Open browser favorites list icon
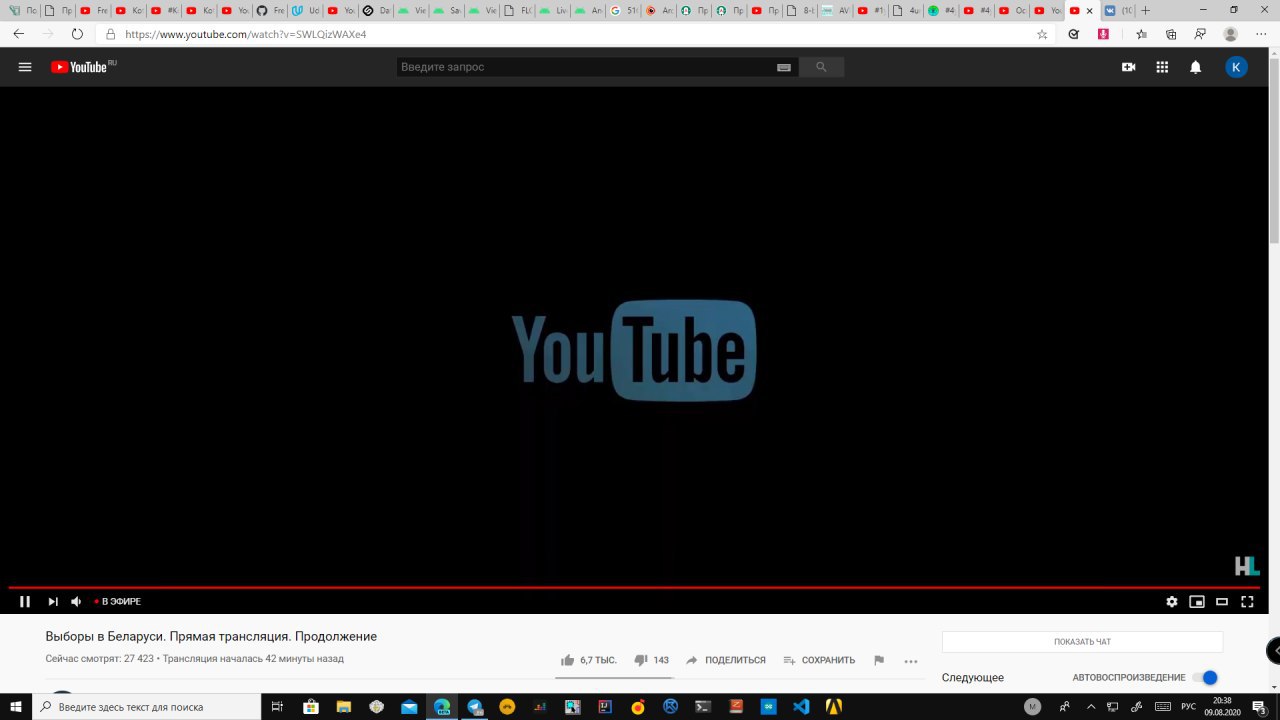 click(1142, 34)
